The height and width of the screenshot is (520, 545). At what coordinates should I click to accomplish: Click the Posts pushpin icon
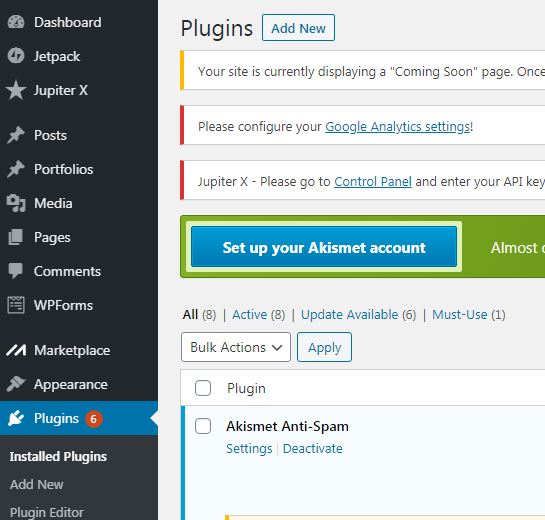click(16, 135)
